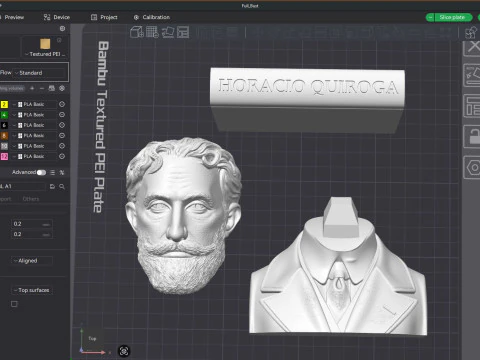
Task: Click the compare presets icon beside Advanced
Action: (x=62, y=172)
